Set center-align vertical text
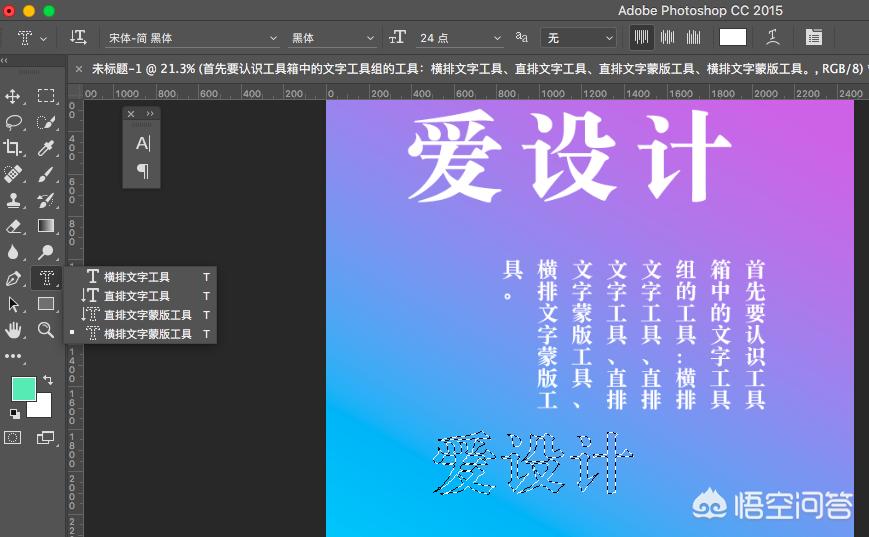Screen dimensions: 869x537 (667, 38)
